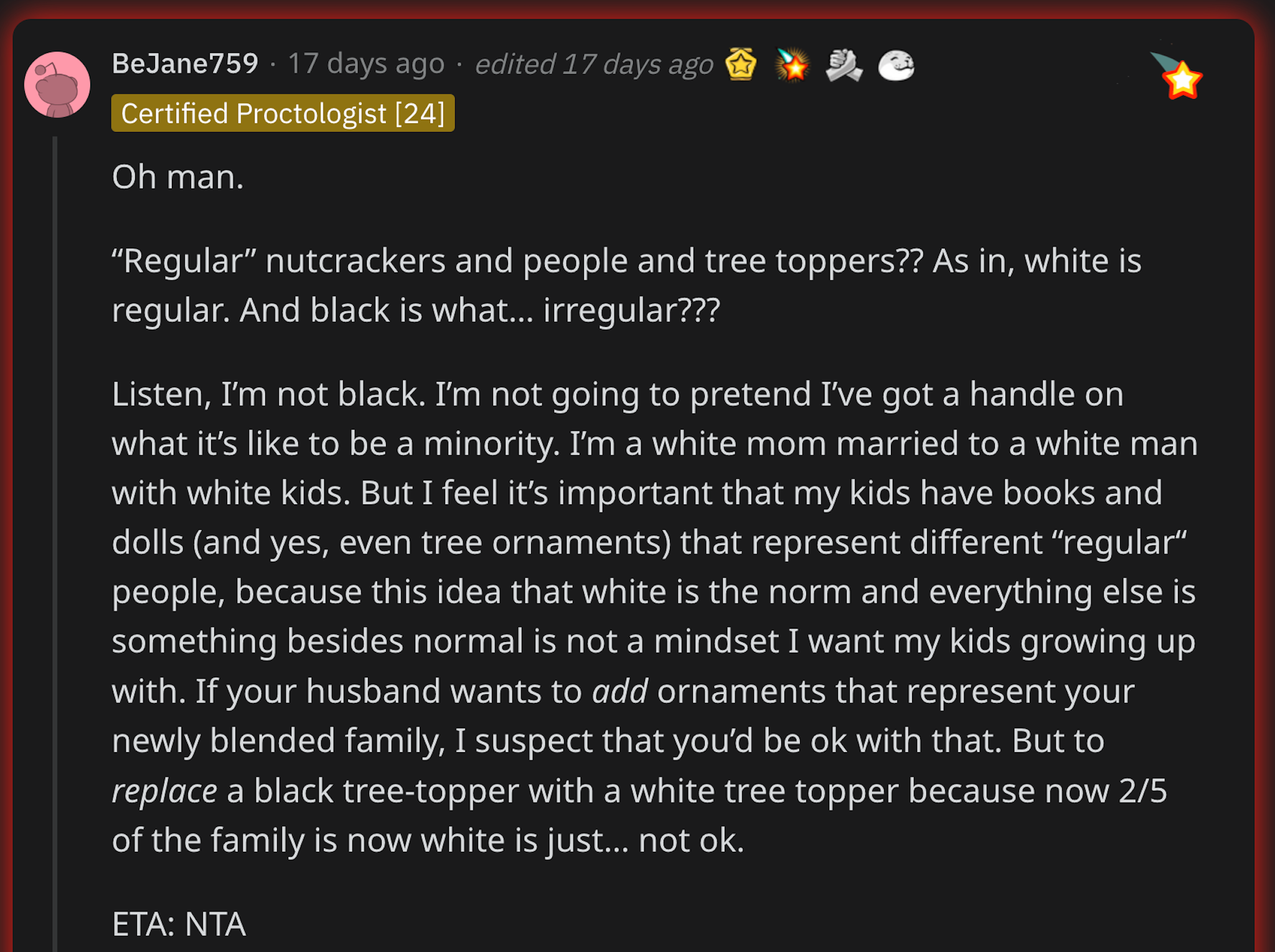Screen dimensions: 1275x952
Task: Click the "ETA: NTA" verdict line
Action: pos(179,924)
